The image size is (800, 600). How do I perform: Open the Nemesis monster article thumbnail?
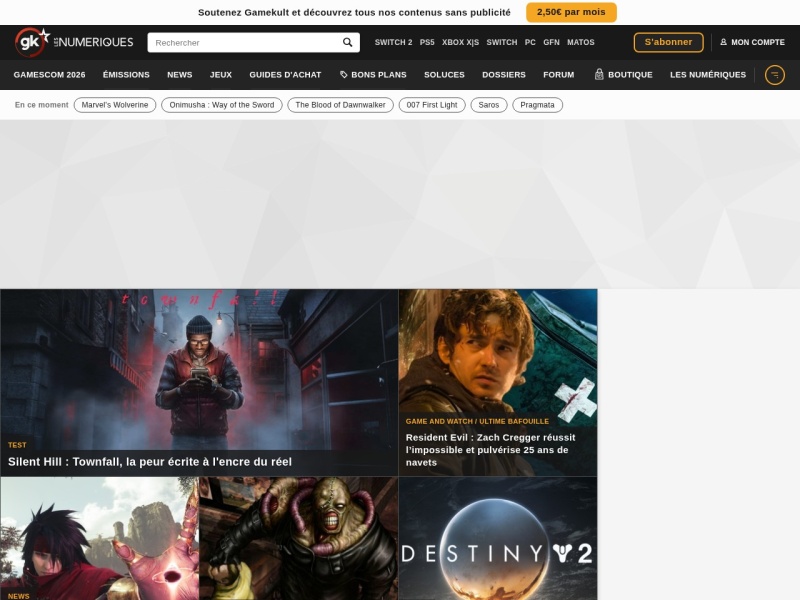tap(298, 539)
